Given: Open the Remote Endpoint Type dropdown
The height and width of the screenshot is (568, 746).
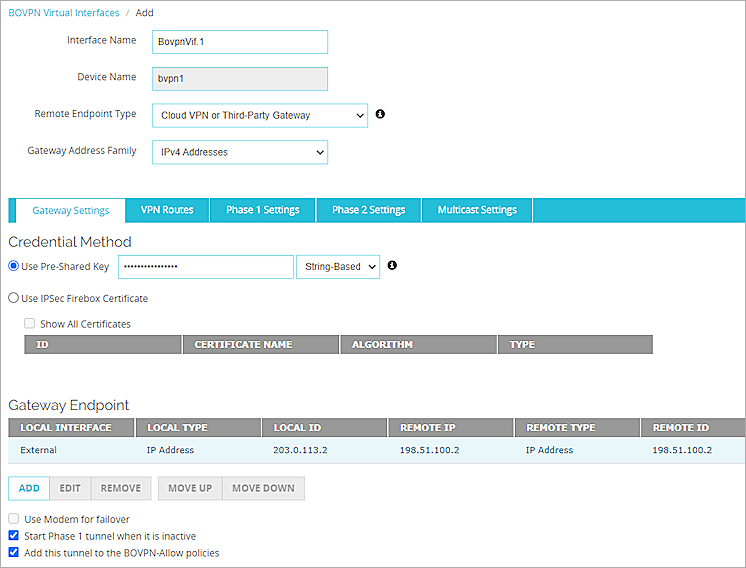Looking at the screenshot, I should point(260,116).
